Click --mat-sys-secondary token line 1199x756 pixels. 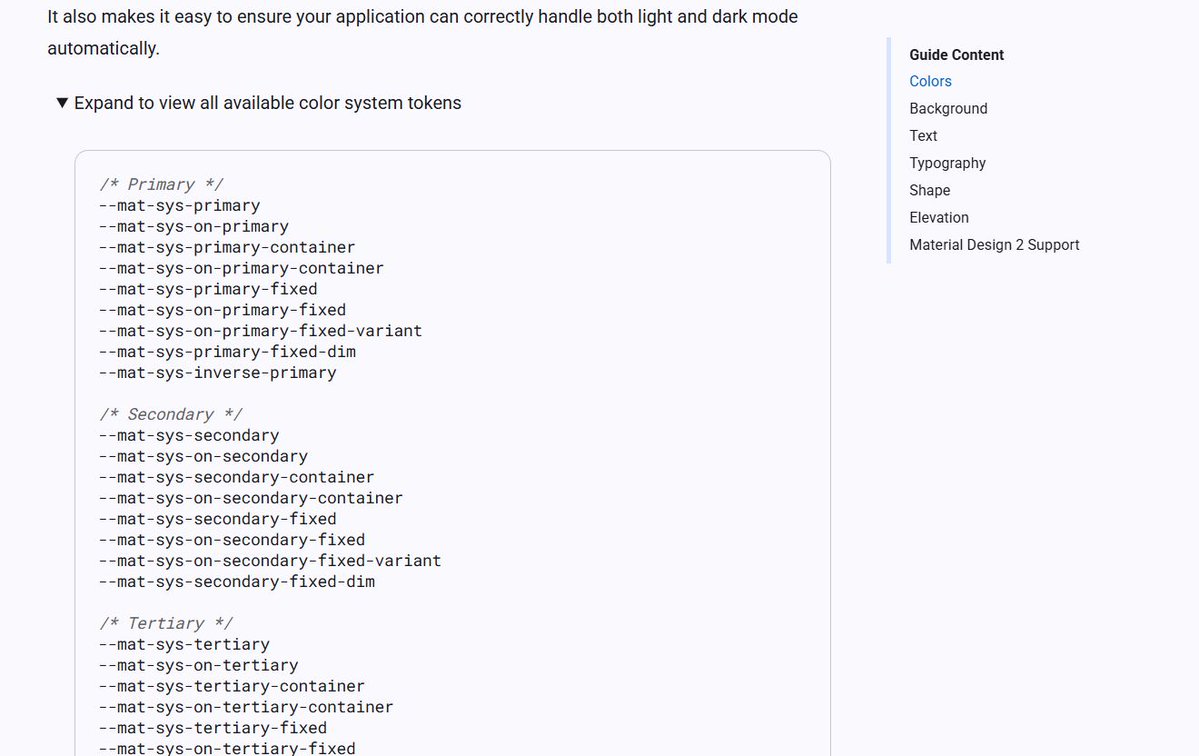point(189,435)
